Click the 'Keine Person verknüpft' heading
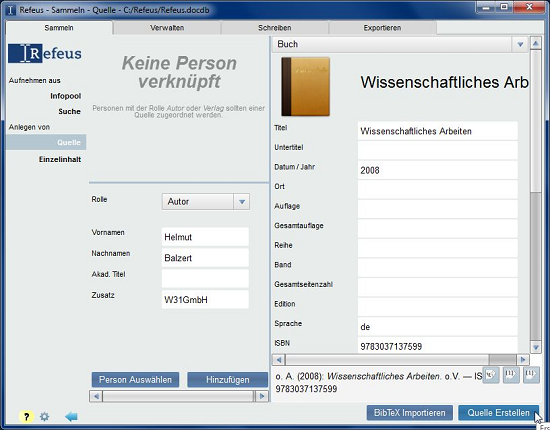Viewport: 550px width, 430px height. [x=179, y=72]
